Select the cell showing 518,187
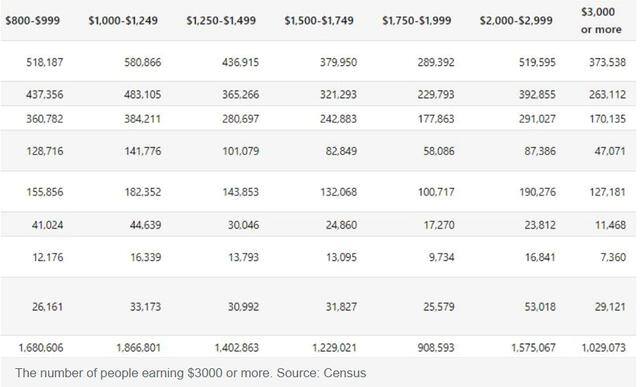Screen dimensions: 640x387 (x=44, y=62)
